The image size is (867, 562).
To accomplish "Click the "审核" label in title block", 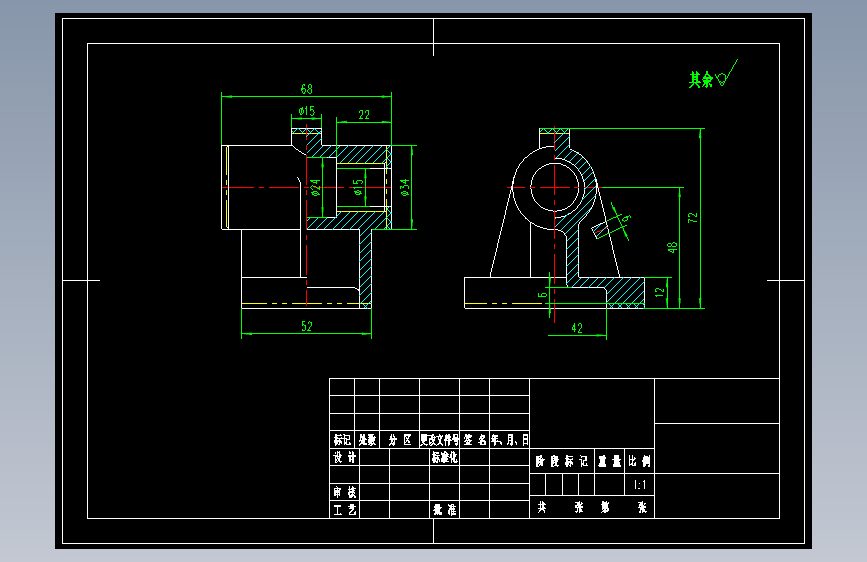I will click(x=344, y=492).
